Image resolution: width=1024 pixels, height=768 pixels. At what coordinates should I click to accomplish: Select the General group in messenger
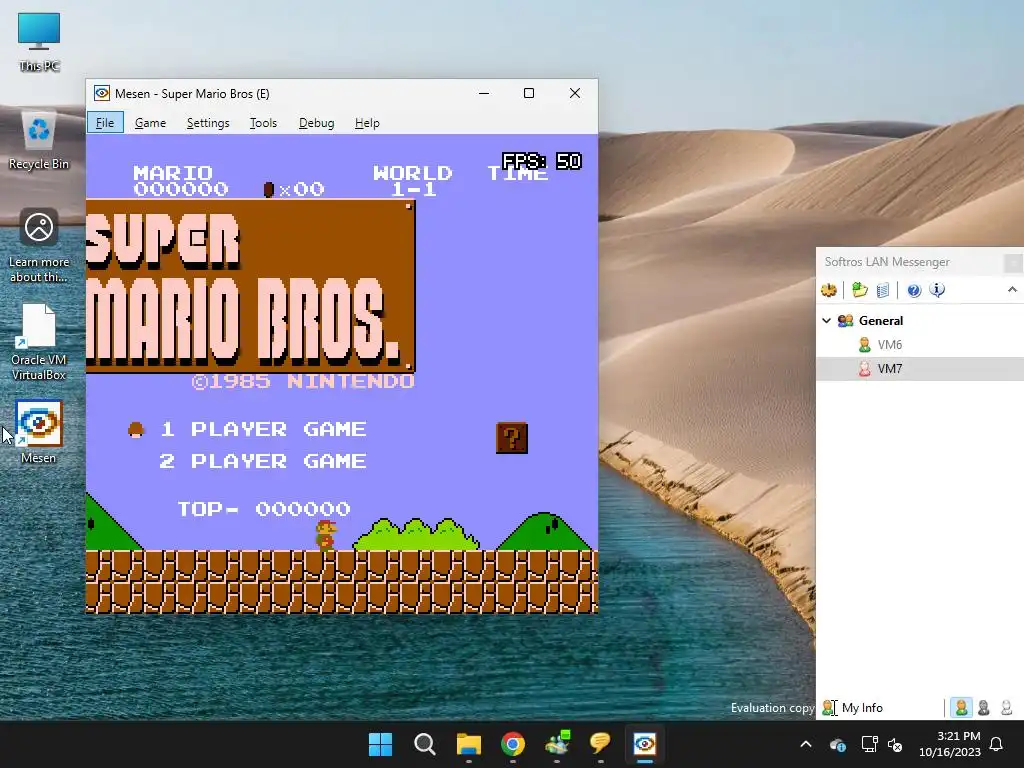click(881, 321)
